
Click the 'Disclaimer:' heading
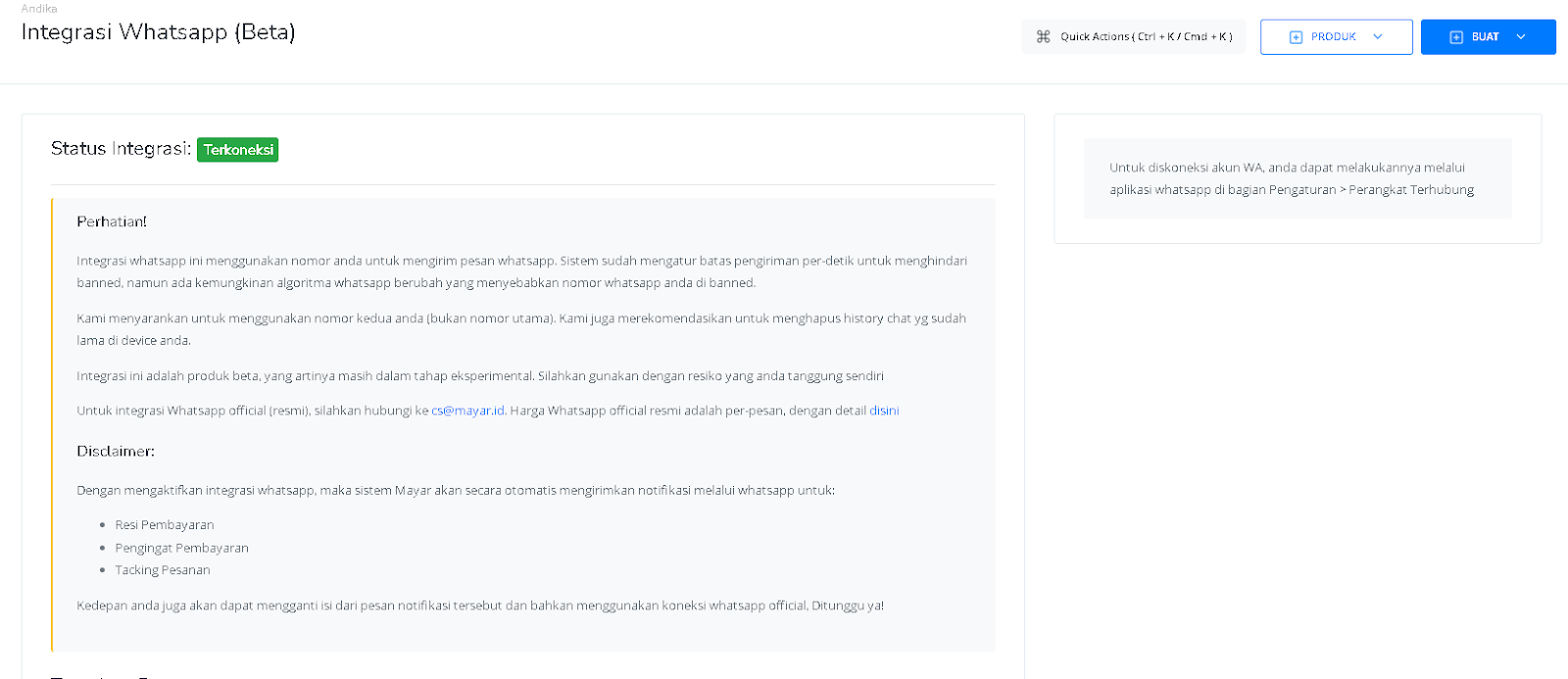click(x=116, y=452)
